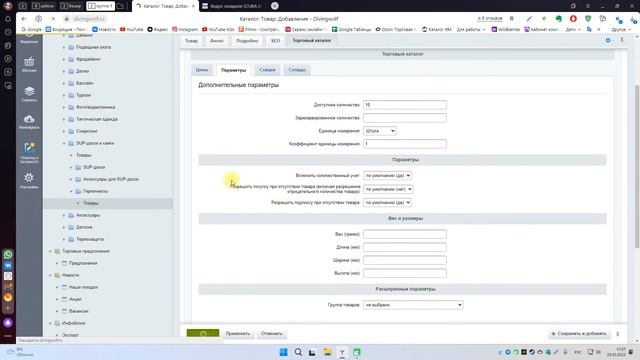Open the YouTube bookmark
The image size is (640, 360).
pos(131,29)
